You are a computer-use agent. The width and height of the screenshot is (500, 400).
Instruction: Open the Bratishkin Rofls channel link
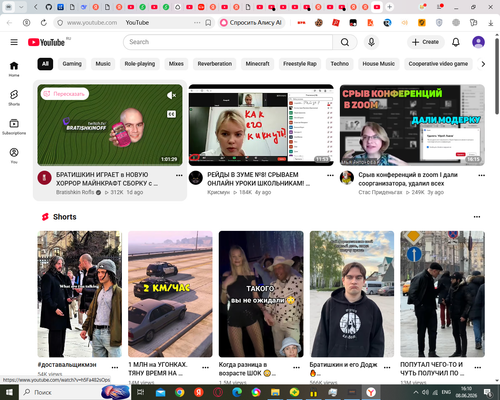tap(75, 192)
